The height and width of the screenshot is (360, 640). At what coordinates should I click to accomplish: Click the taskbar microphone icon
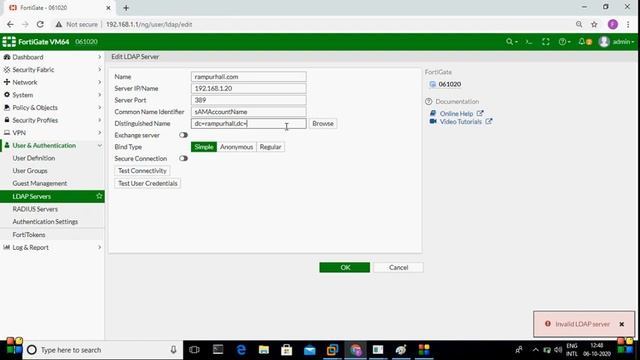[173, 350]
